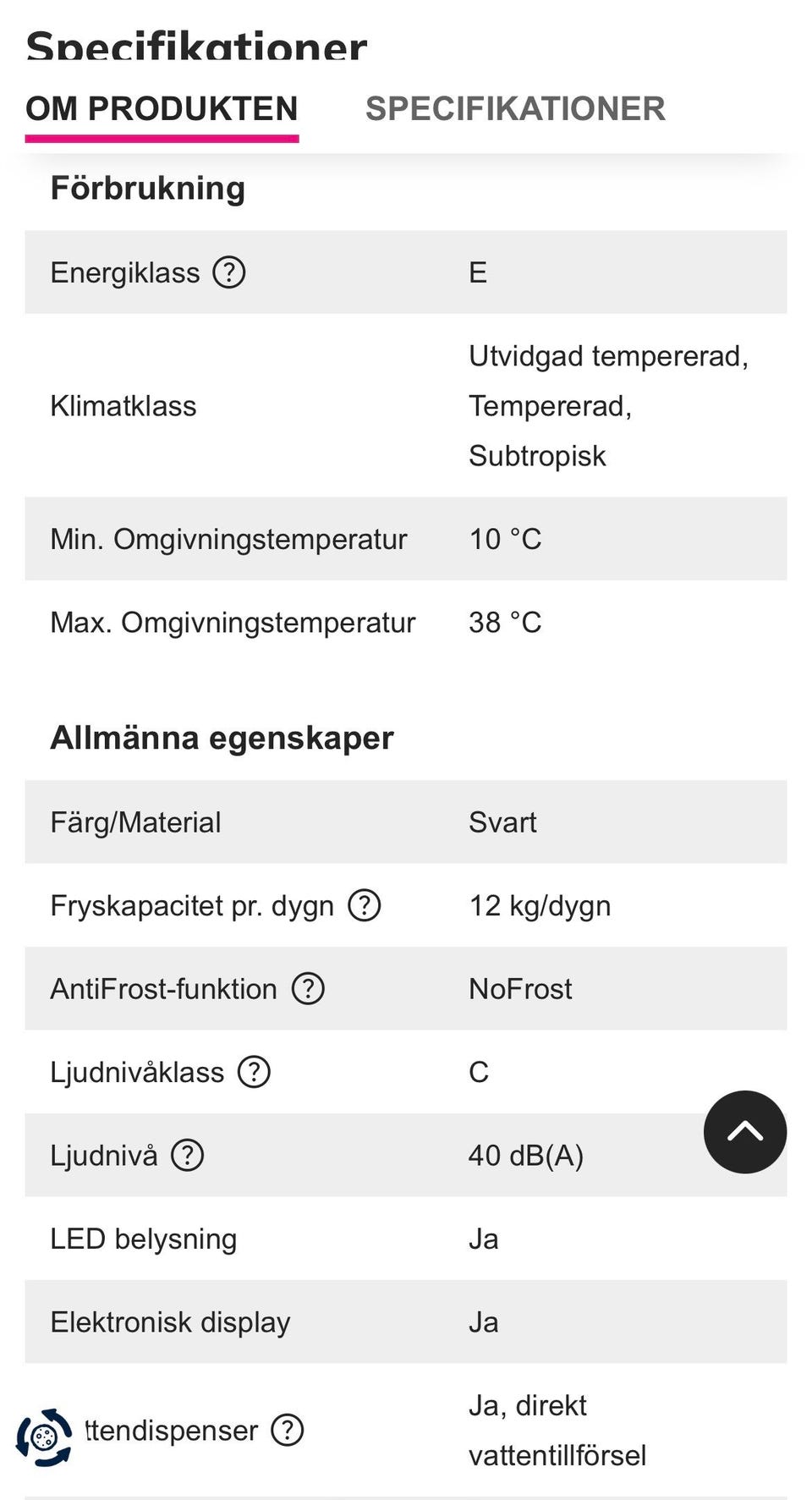This screenshot has height=1500, width=812.
Task: Click help icon beside Fryskapacitet pr. dygn
Action: coord(365,905)
